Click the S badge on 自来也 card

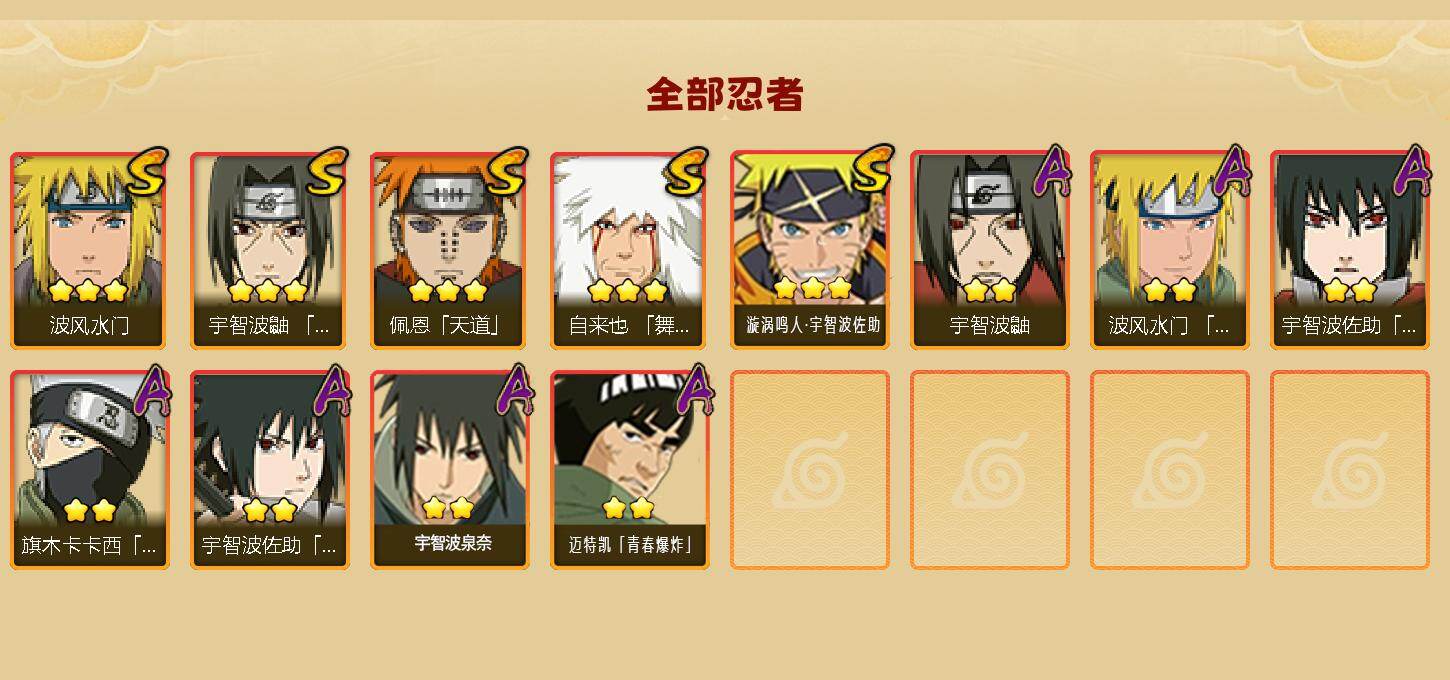coord(687,172)
